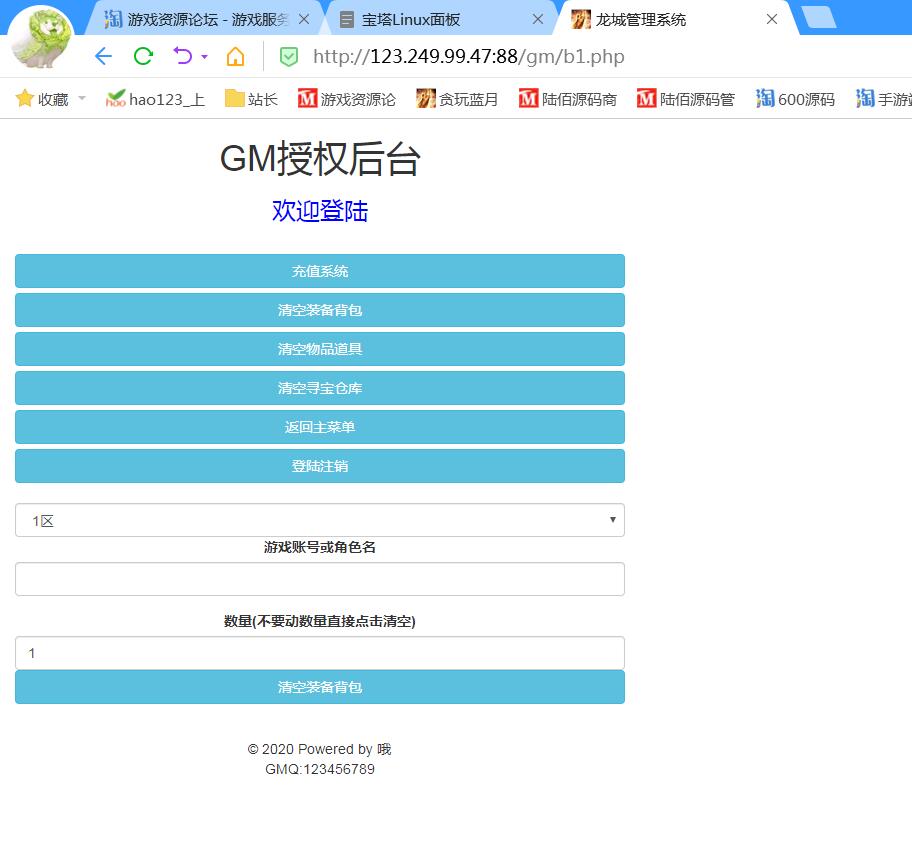Click the purple undo arrow icon
This screenshot has width=912, height=854.
[x=182, y=56]
